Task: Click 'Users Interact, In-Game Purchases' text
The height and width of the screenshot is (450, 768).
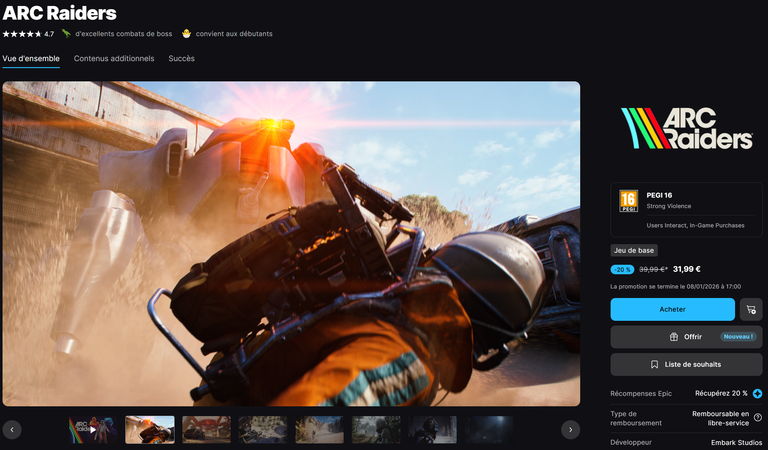Action: (x=695, y=226)
